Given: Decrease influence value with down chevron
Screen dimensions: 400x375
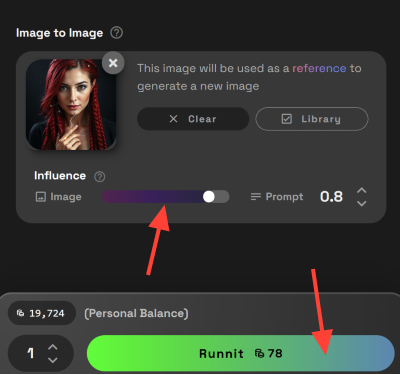Looking at the screenshot, I should pyautogui.click(x=362, y=203).
